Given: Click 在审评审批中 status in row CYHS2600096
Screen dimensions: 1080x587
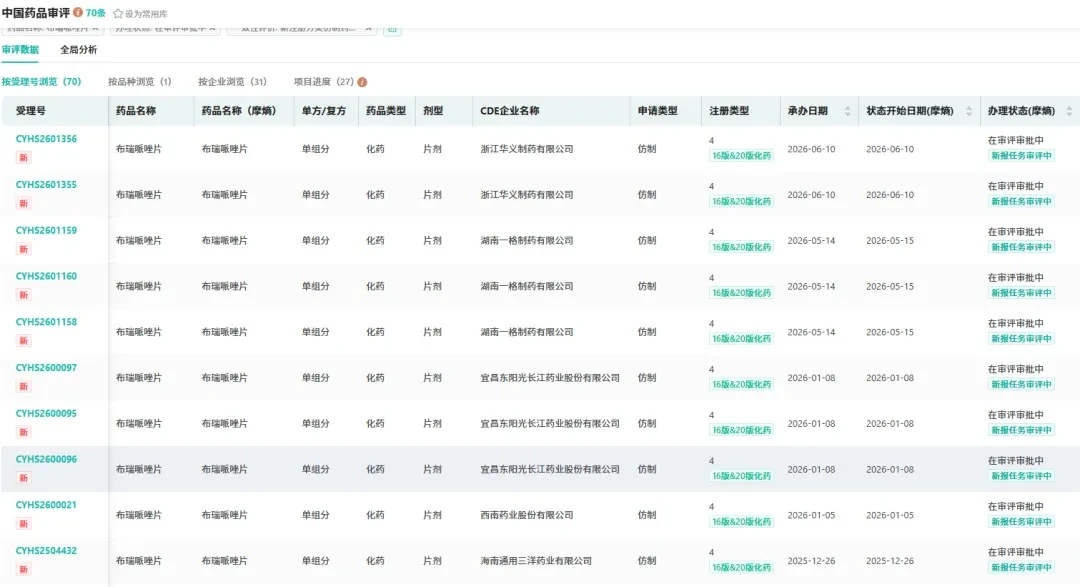Looking at the screenshot, I should pos(1015,460).
